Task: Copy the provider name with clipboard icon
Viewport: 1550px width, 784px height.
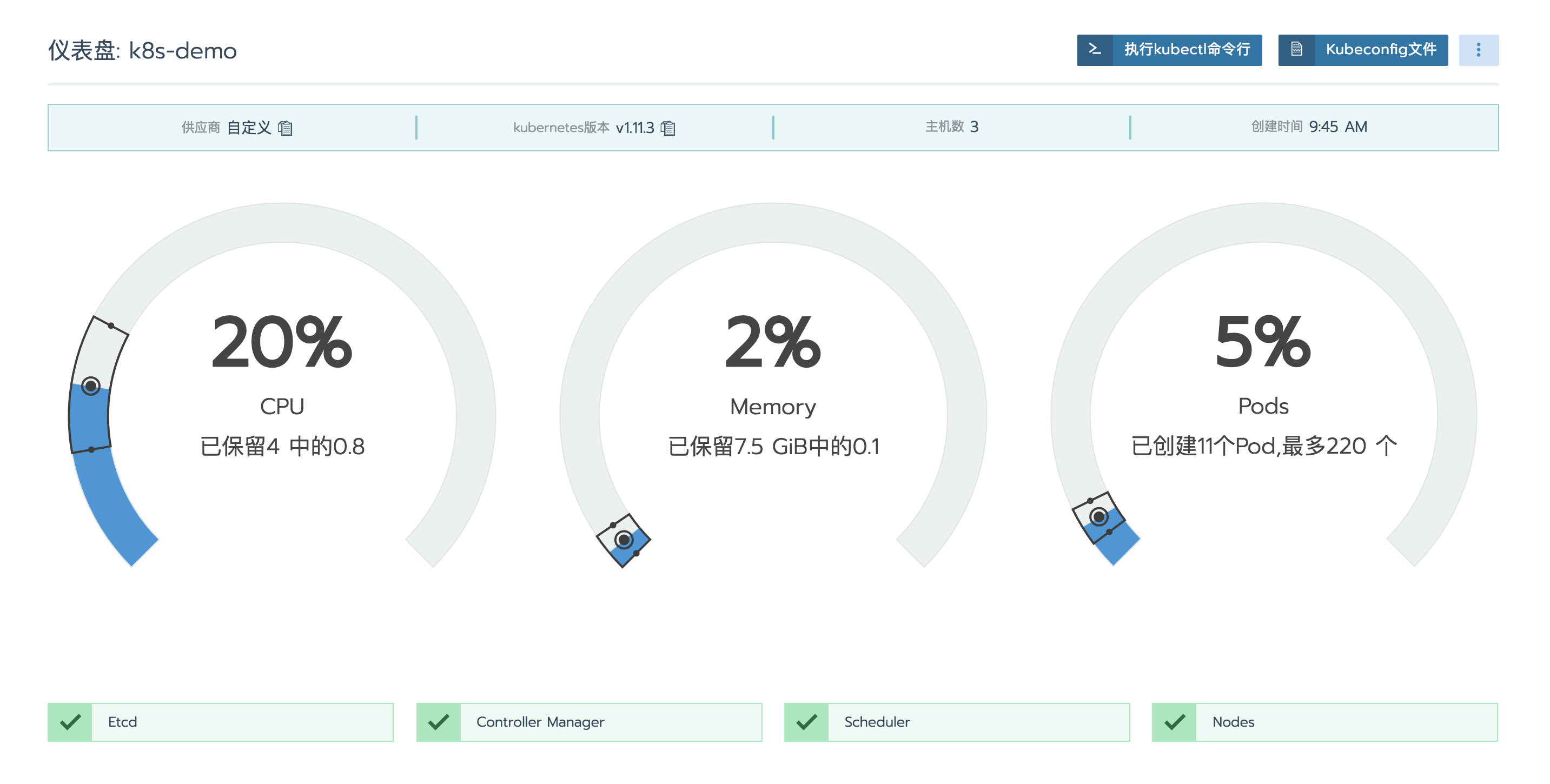Action: pos(285,128)
